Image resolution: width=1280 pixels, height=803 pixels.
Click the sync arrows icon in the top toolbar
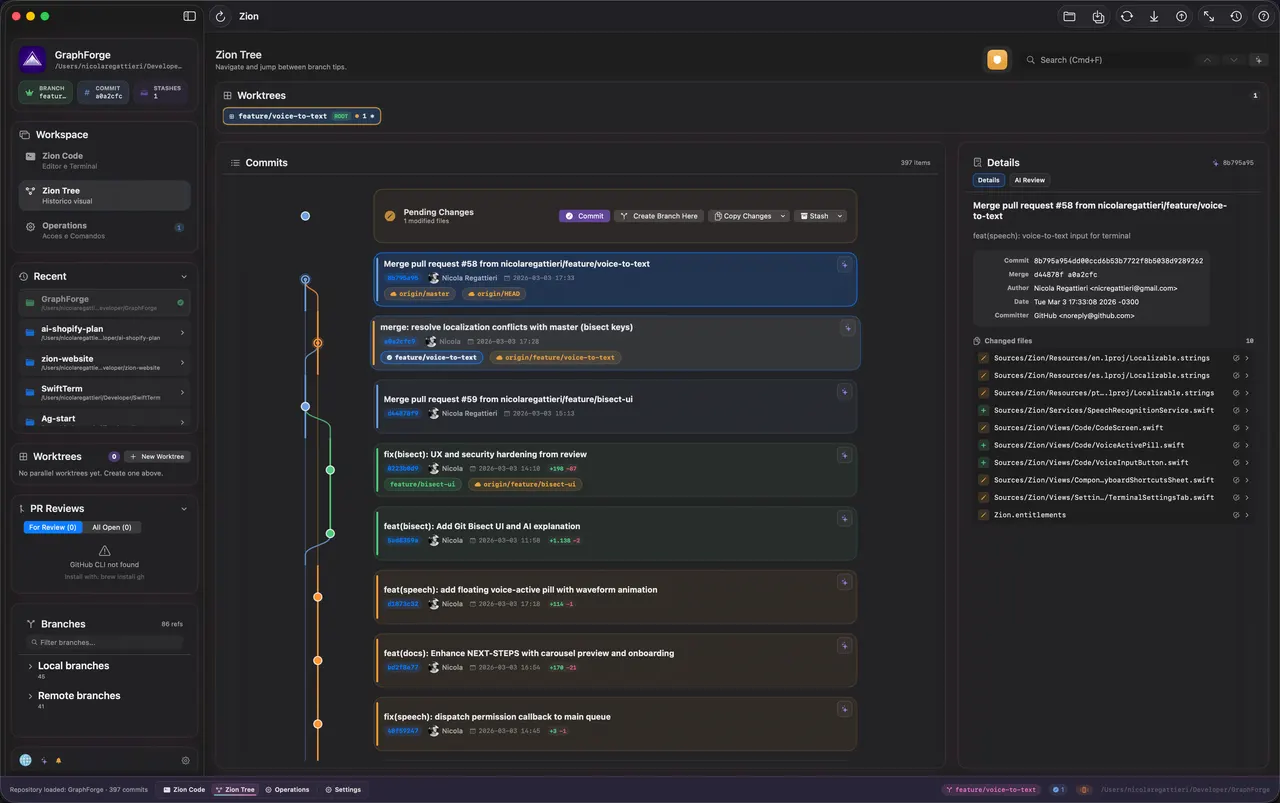pos(1126,16)
